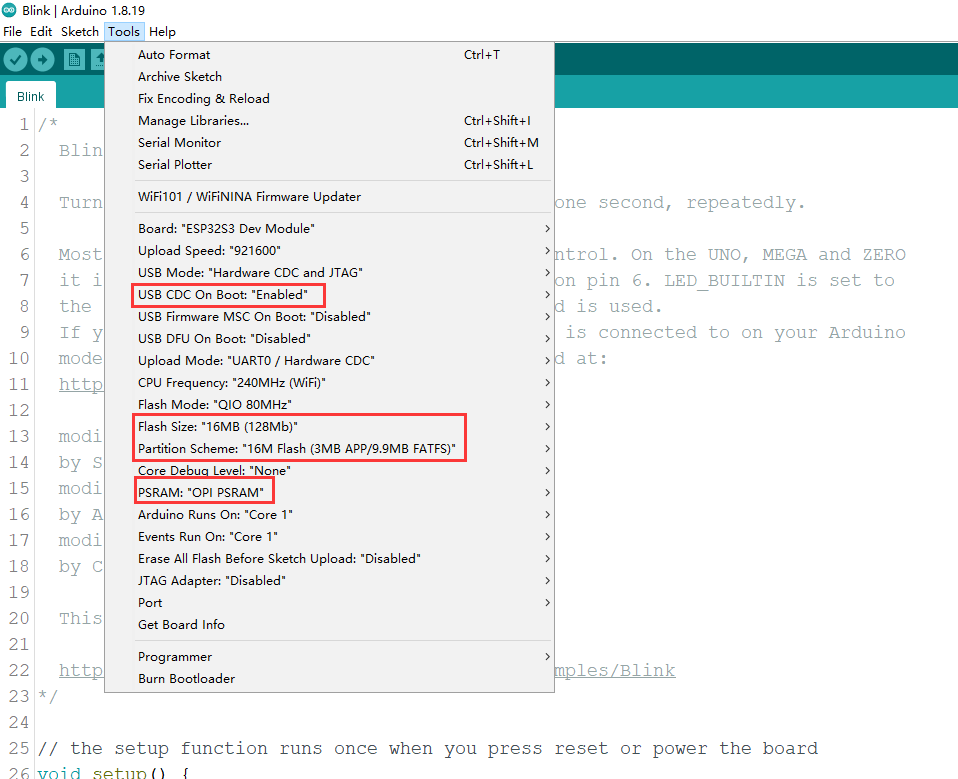
Task: Select Burn Bootloader menu item
Action: [x=186, y=679]
